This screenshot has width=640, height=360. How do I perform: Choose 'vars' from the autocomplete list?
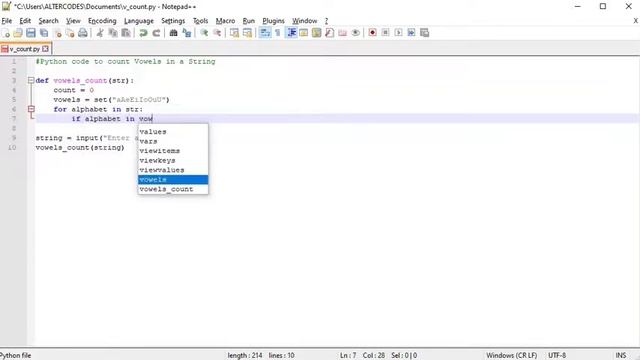[173, 141]
